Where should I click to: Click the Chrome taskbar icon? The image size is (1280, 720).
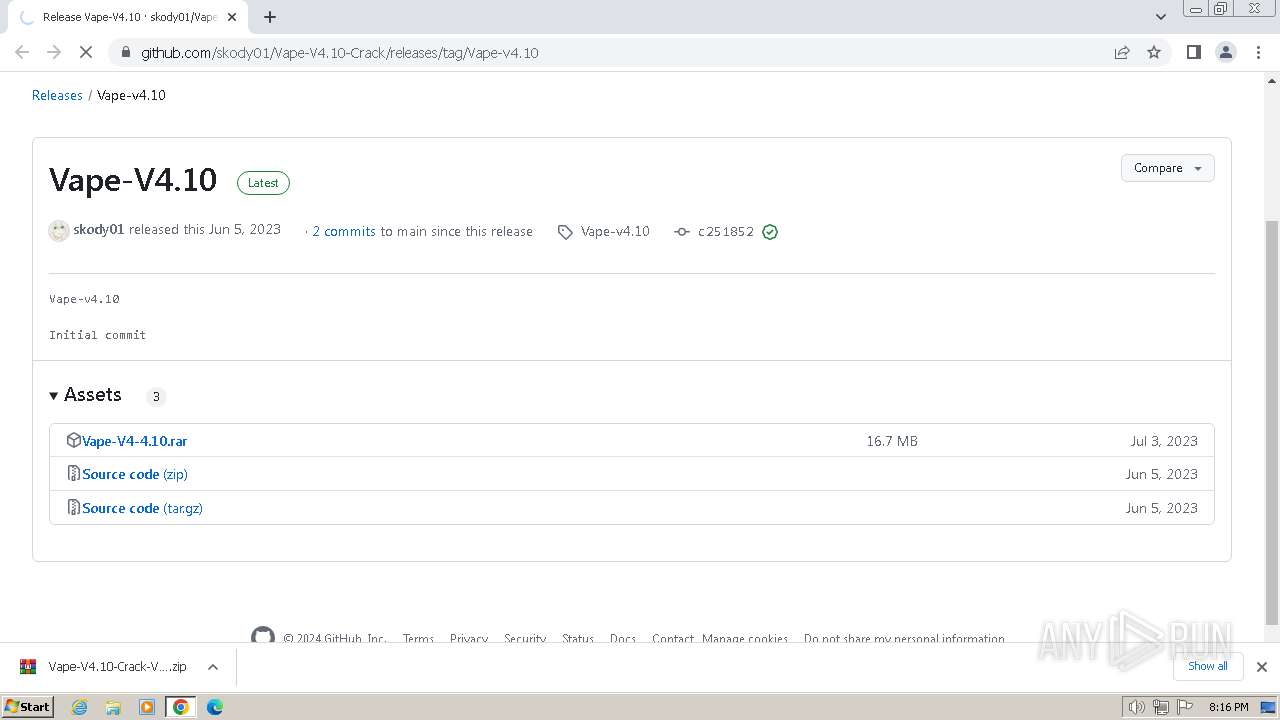(181, 707)
